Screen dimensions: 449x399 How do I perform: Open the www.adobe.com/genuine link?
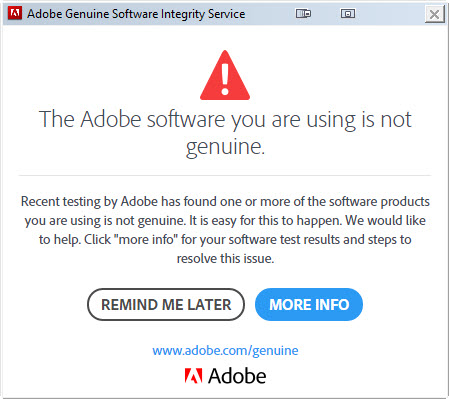point(225,351)
